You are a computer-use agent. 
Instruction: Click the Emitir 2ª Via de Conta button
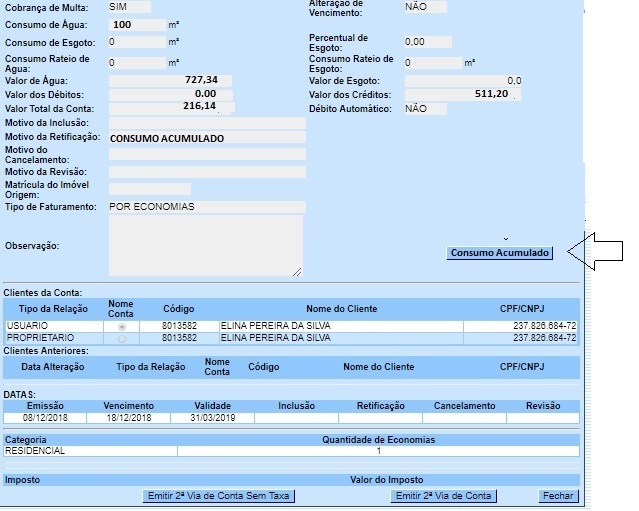pos(444,496)
